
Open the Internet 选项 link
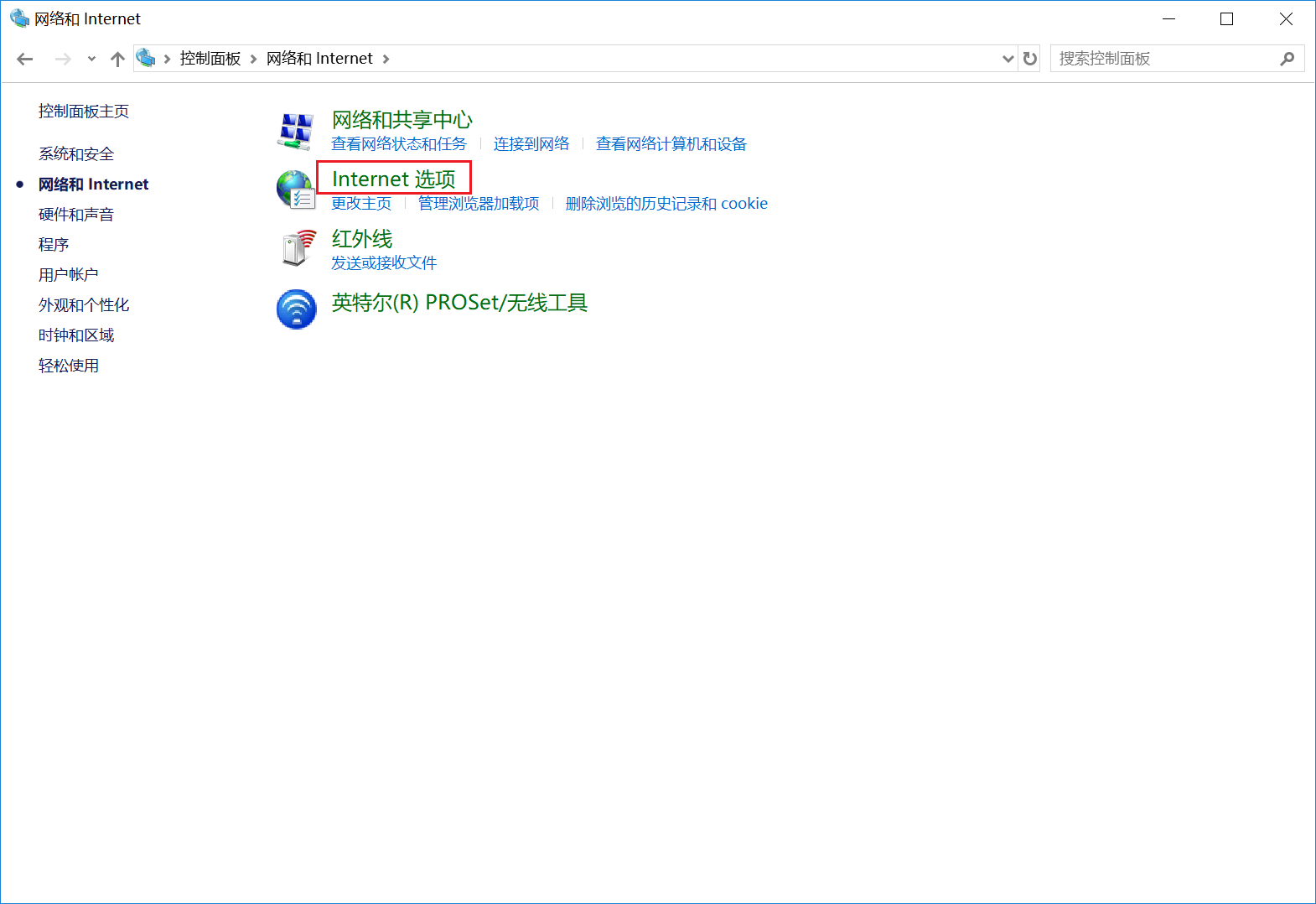[x=393, y=179]
